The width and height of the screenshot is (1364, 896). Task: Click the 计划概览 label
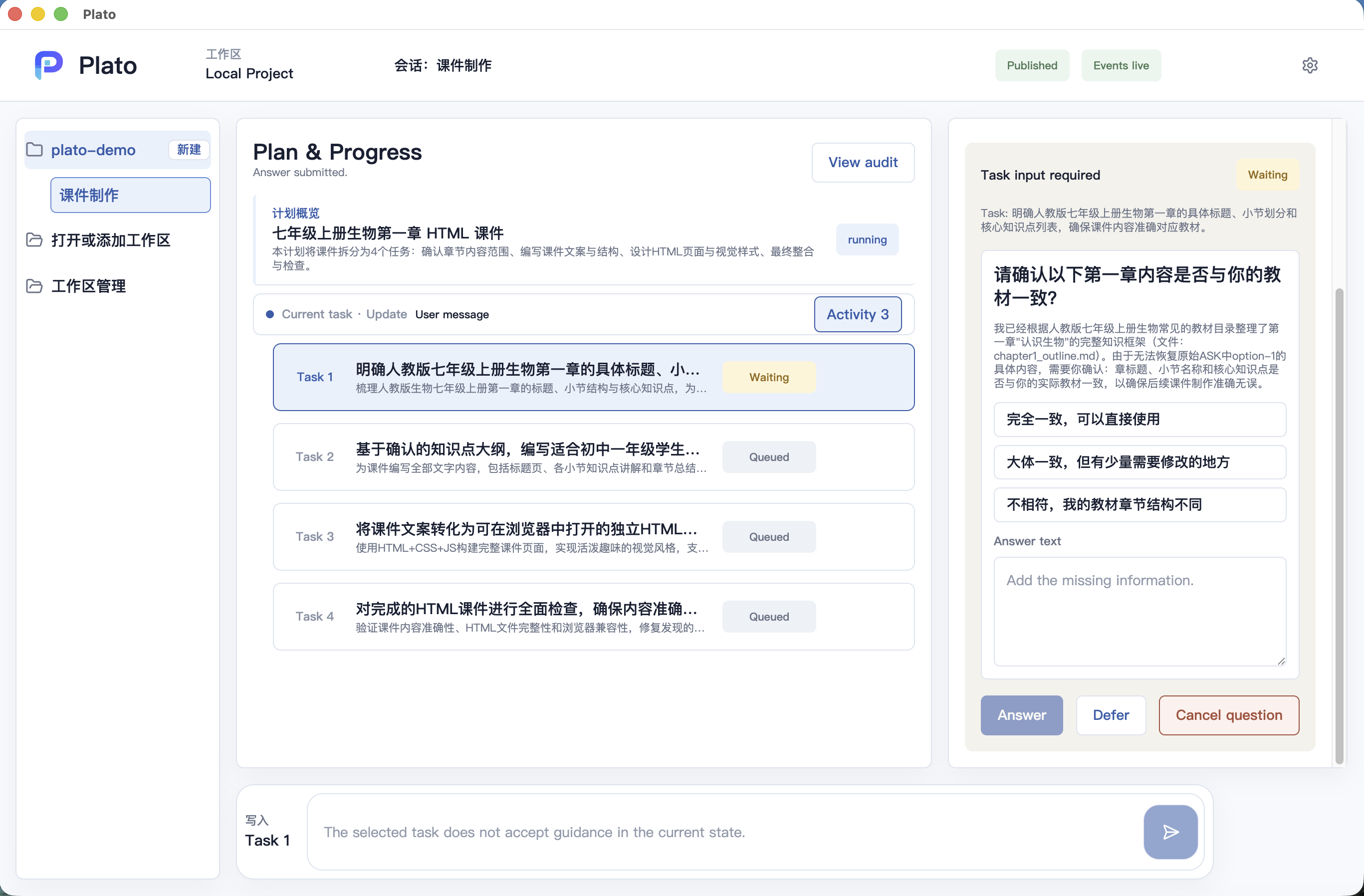coord(296,213)
